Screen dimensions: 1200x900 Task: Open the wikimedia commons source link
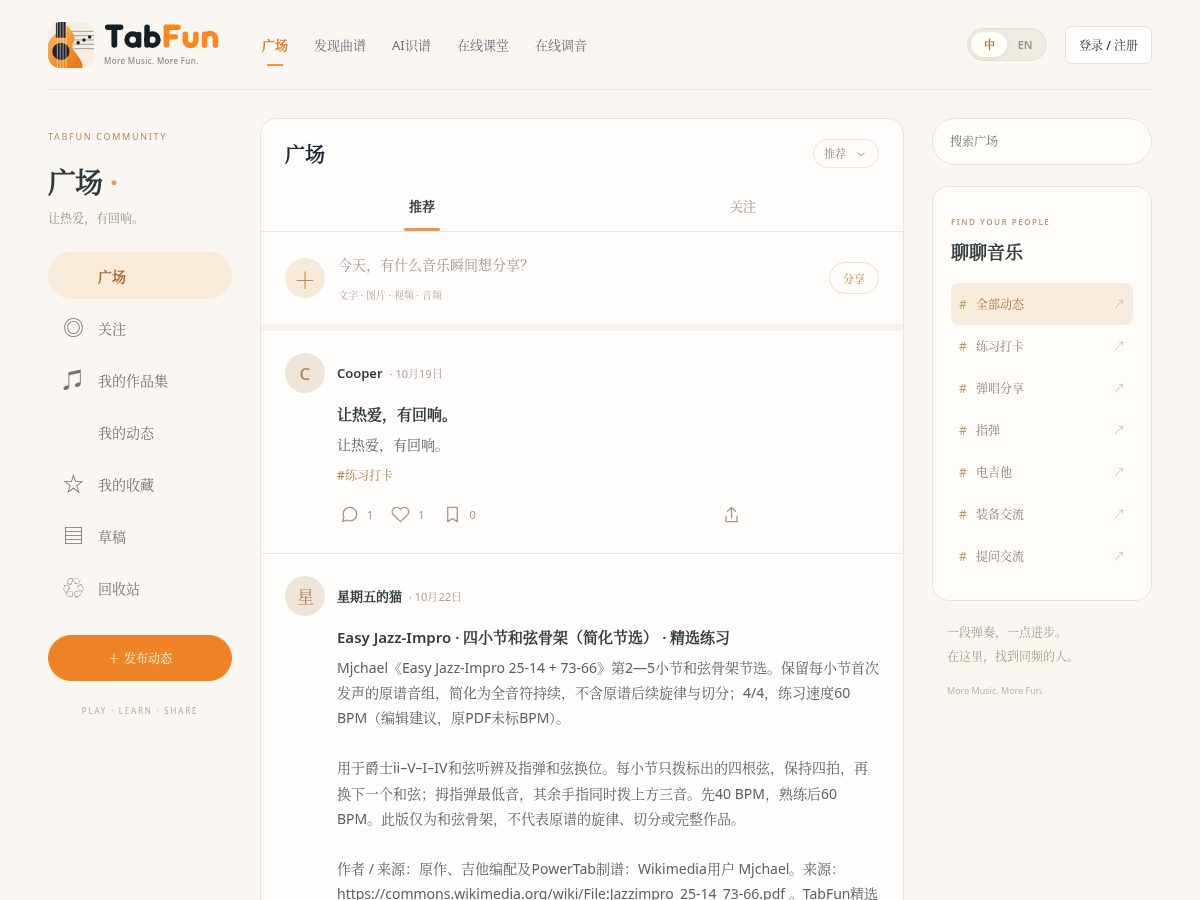click(x=561, y=893)
